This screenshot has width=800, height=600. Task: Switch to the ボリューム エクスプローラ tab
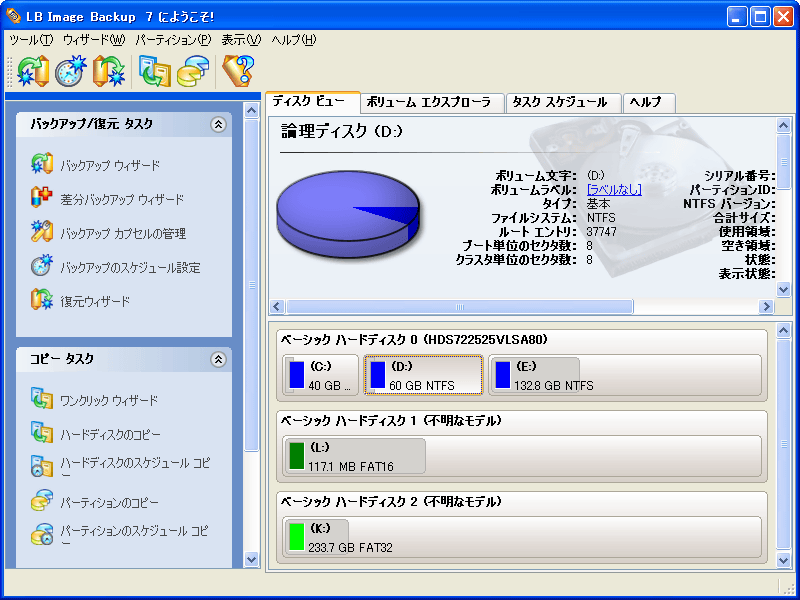pyautogui.click(x=433, y=103)
